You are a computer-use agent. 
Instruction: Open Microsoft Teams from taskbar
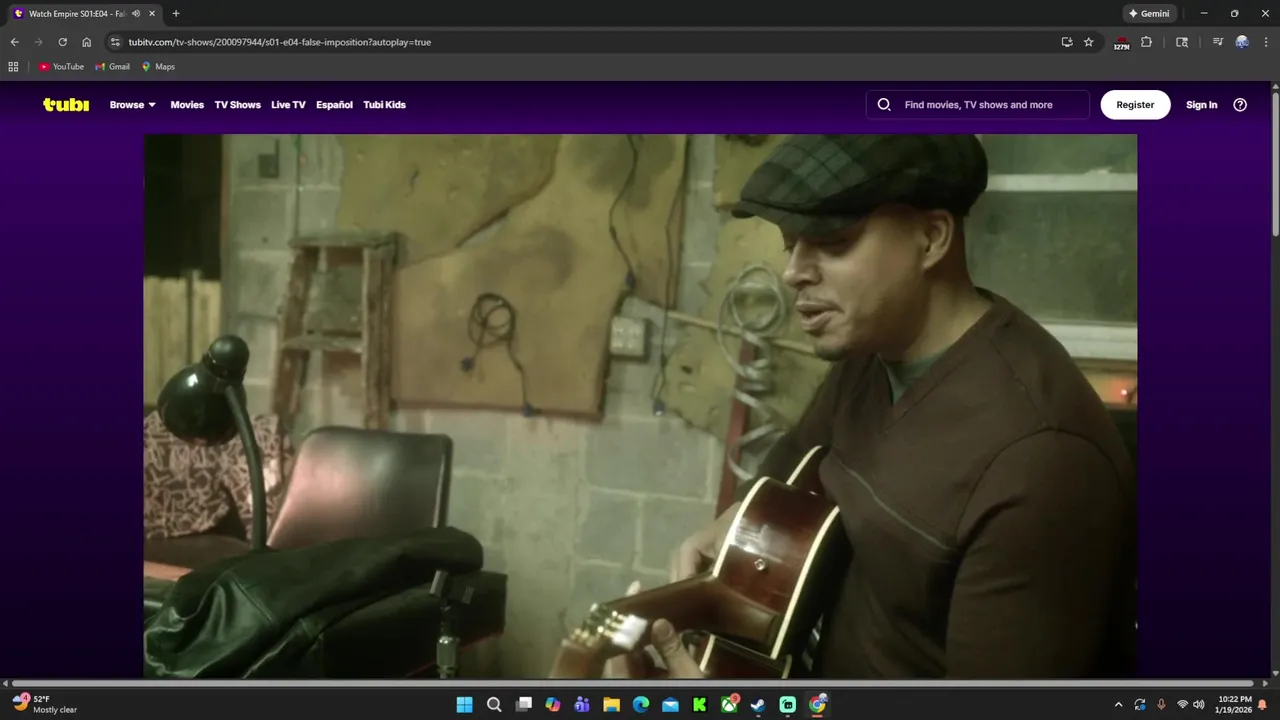(582, 705)
